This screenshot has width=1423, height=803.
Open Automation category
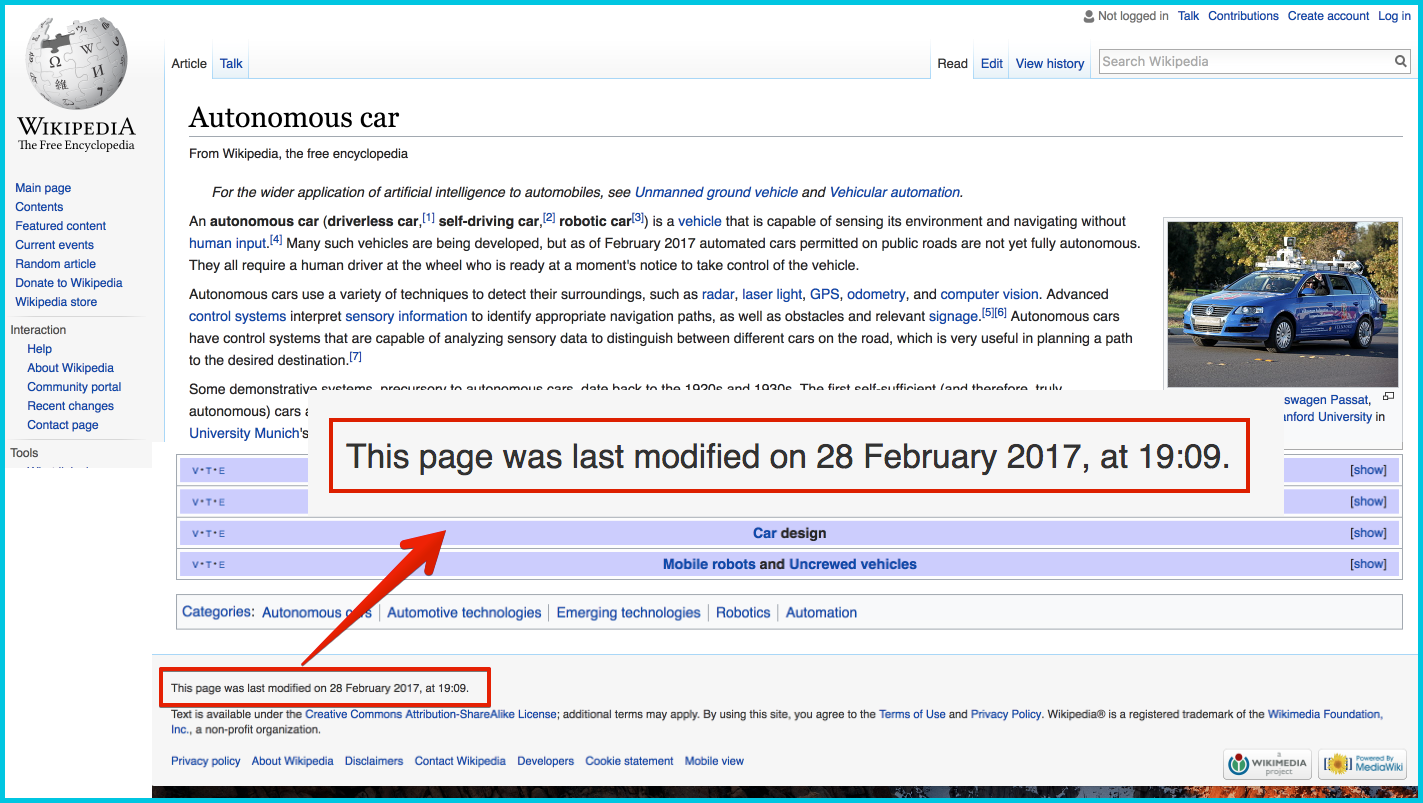click(x=821, y=613)
